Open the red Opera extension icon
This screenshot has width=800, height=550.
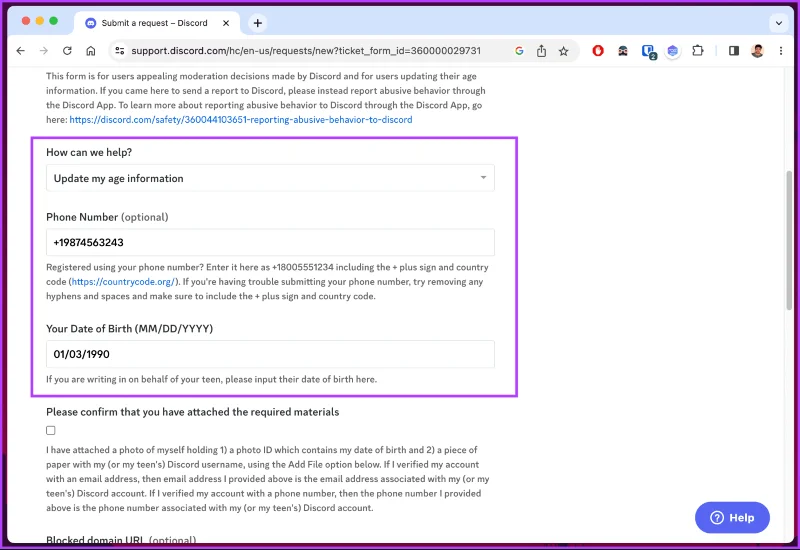(x=598, y=51)
